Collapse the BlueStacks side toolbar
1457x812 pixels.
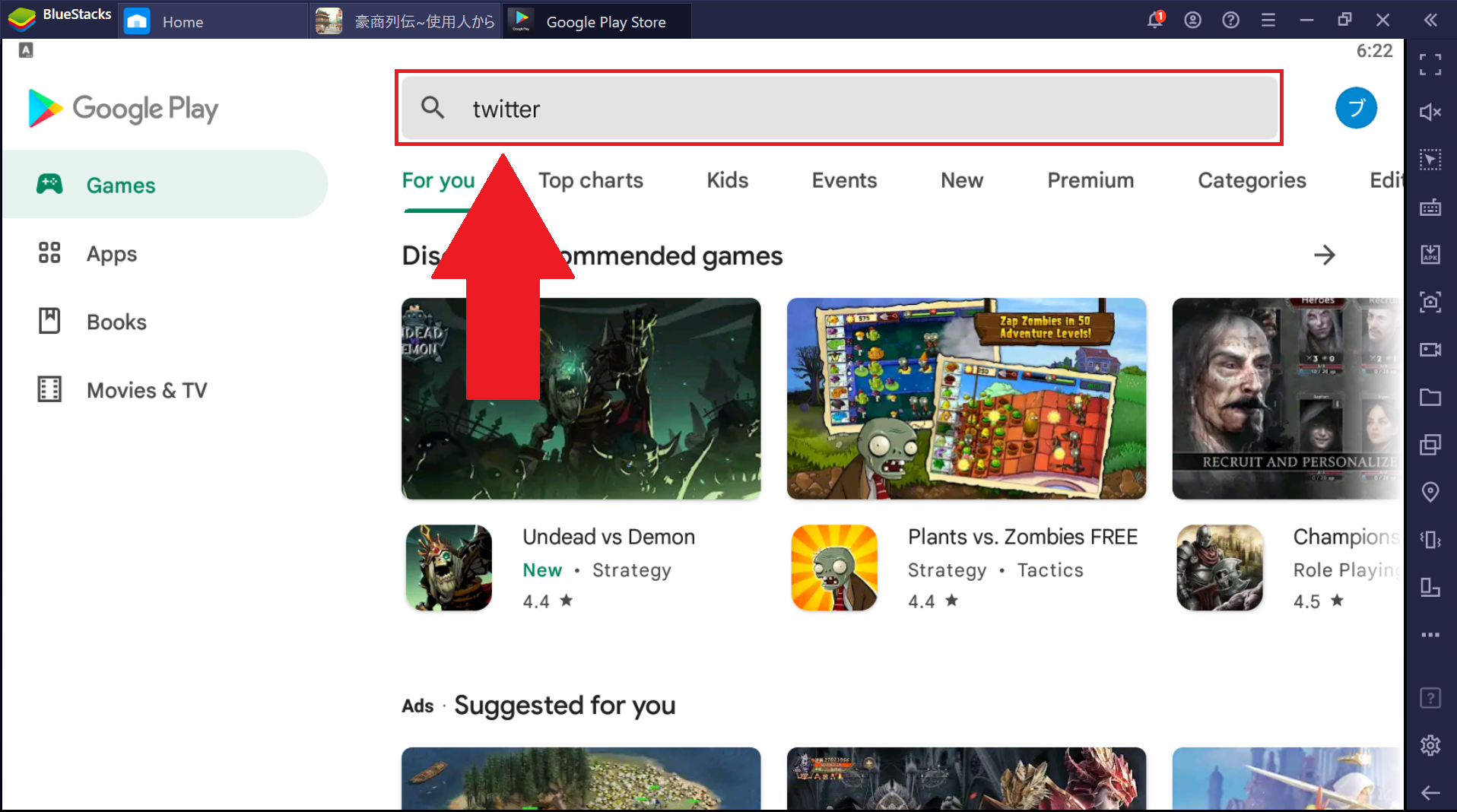tap(1430, 20)
